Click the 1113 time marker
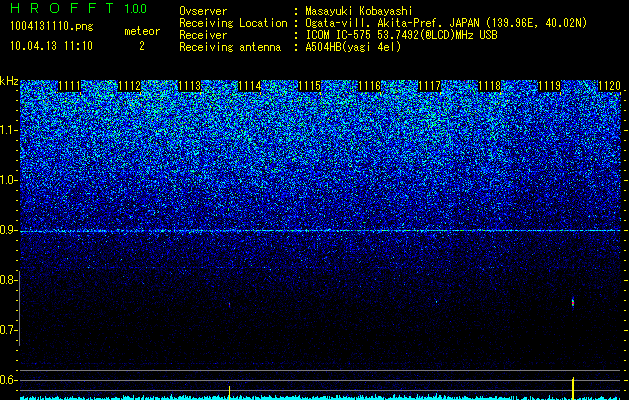Viewport: 629px width, 400px height. [189, 86]
